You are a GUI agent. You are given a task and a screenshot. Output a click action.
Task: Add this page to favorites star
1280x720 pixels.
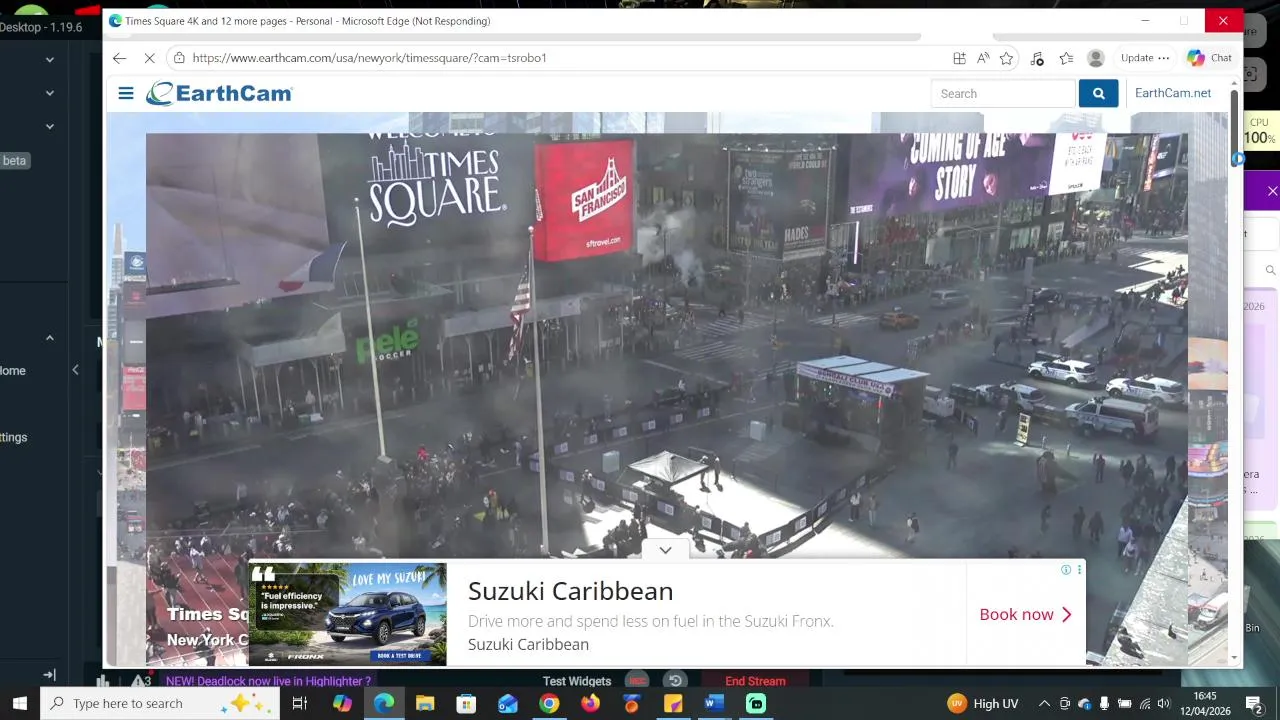[x=1006, y=58]
